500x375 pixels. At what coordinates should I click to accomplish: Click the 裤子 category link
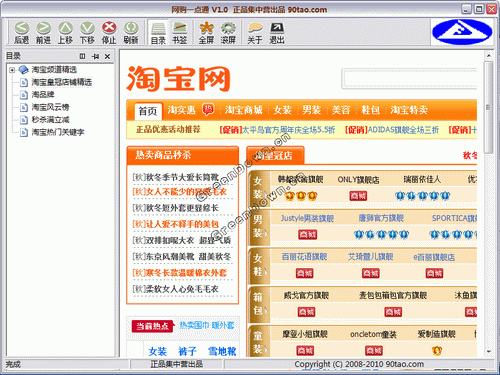click(187, 351)
